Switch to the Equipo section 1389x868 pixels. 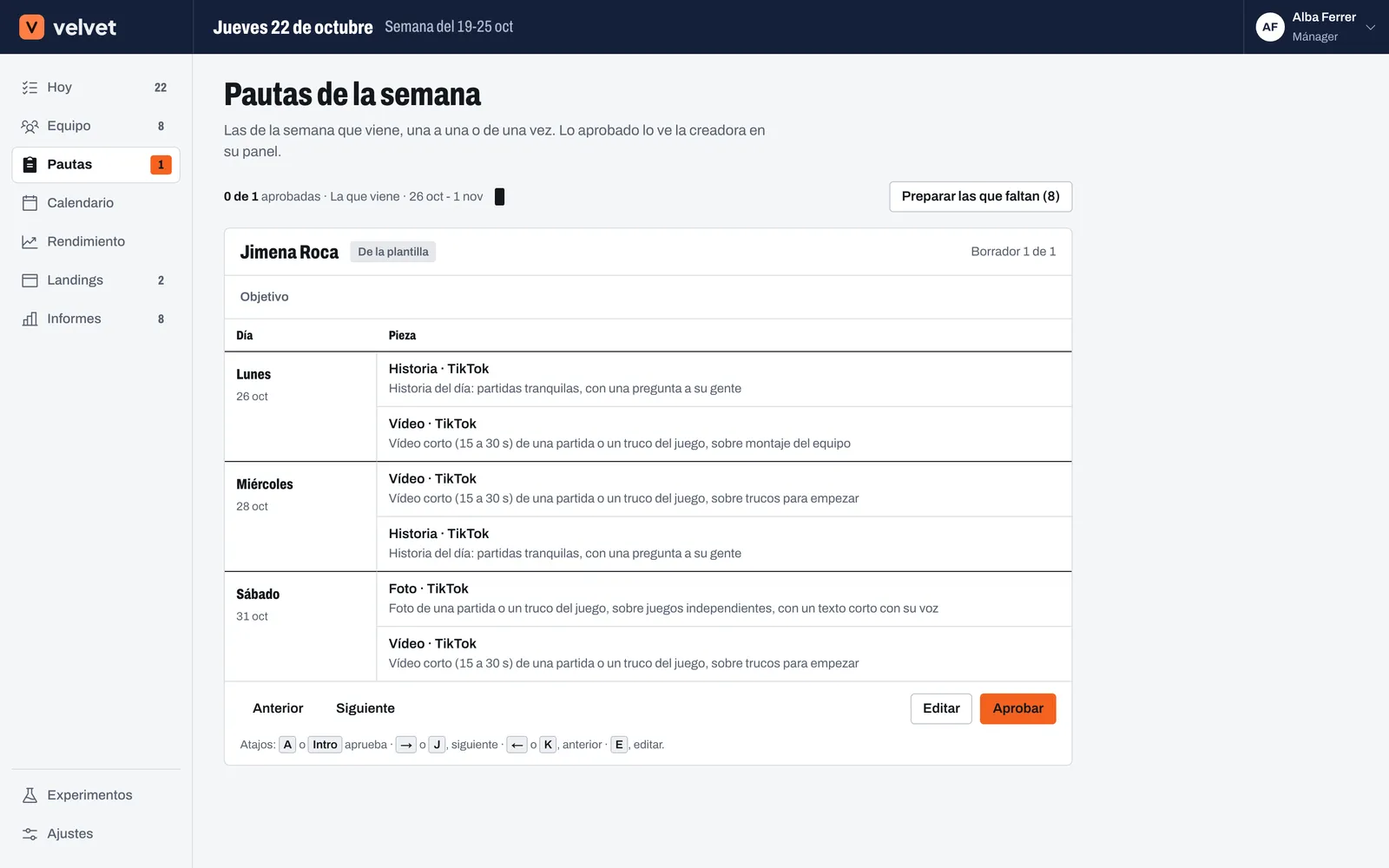95,126
